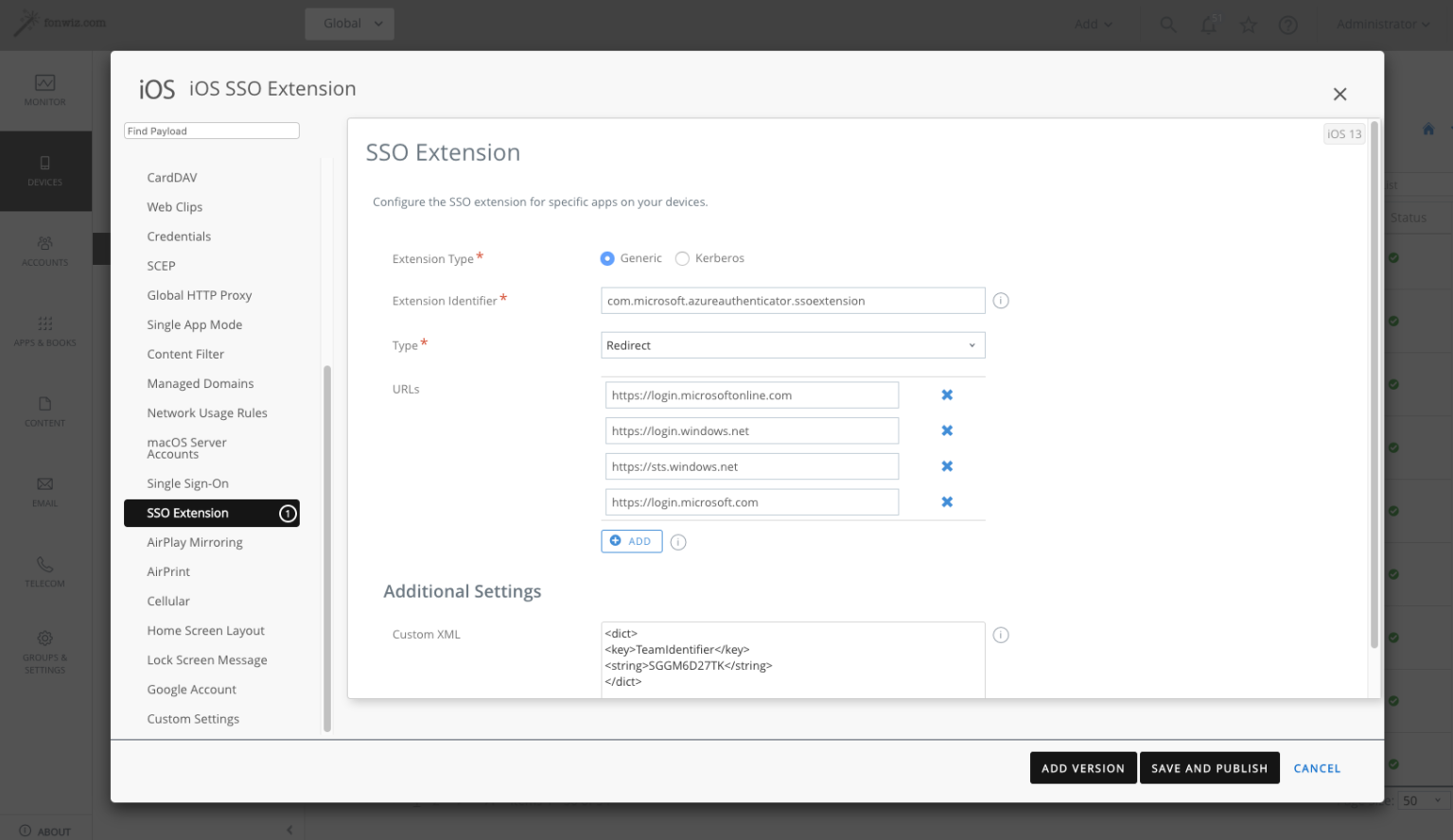
Task: Show info for Custom XML field
Action: tap(1001, 635)
